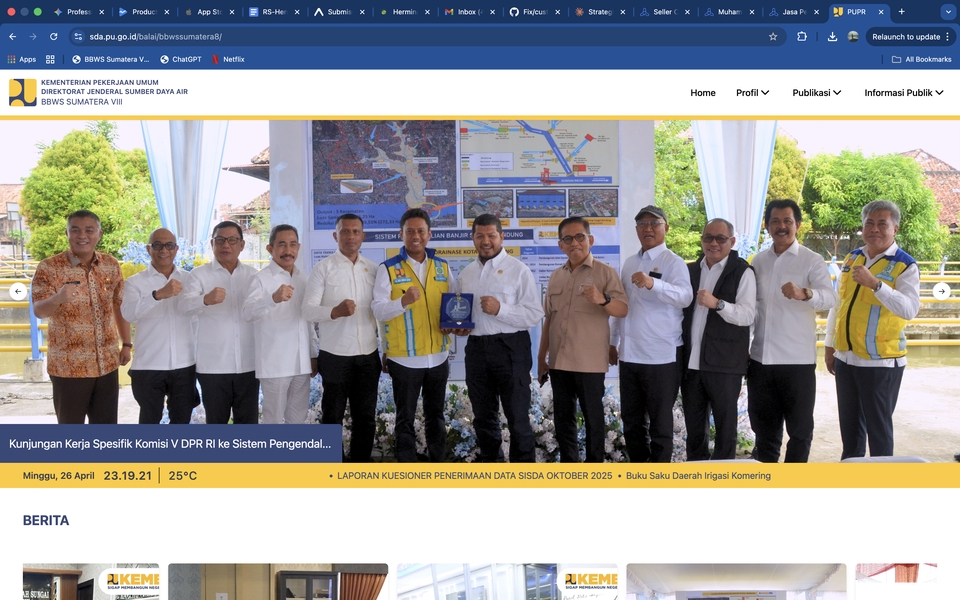
Task: Switch to the Fix/cust GitHub tab
Action: [x=535, y=12]
